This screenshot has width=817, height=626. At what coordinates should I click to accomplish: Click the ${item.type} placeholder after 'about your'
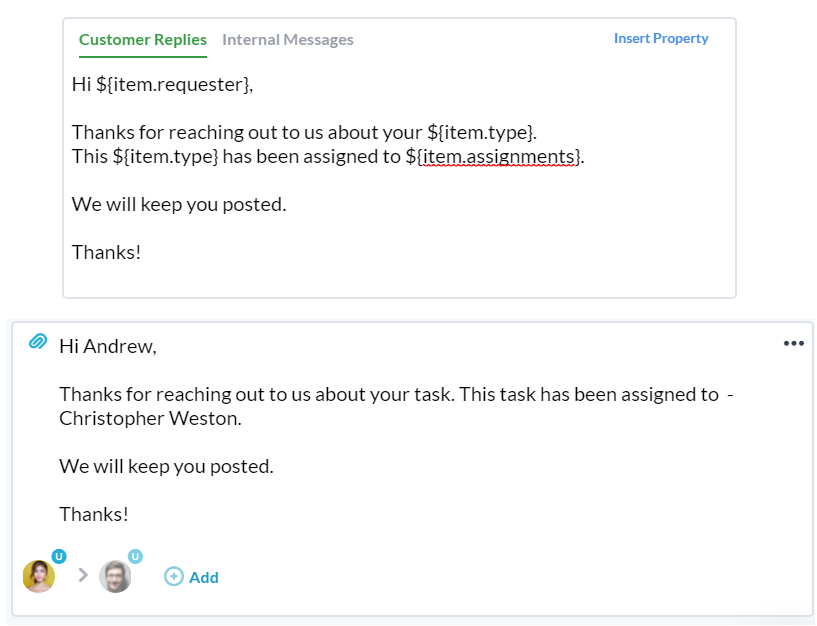(x=480, y=132)
